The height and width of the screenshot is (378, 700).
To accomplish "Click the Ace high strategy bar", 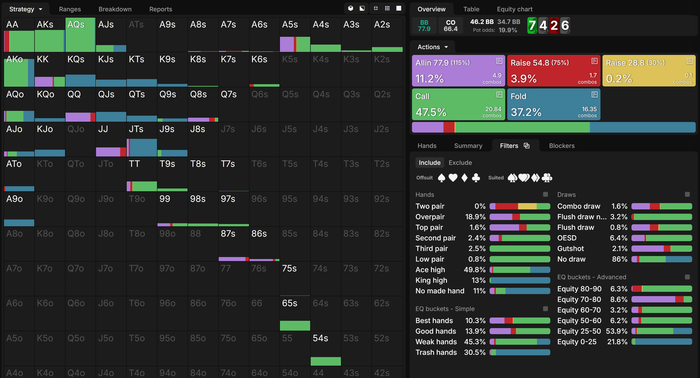I will 520,270.
